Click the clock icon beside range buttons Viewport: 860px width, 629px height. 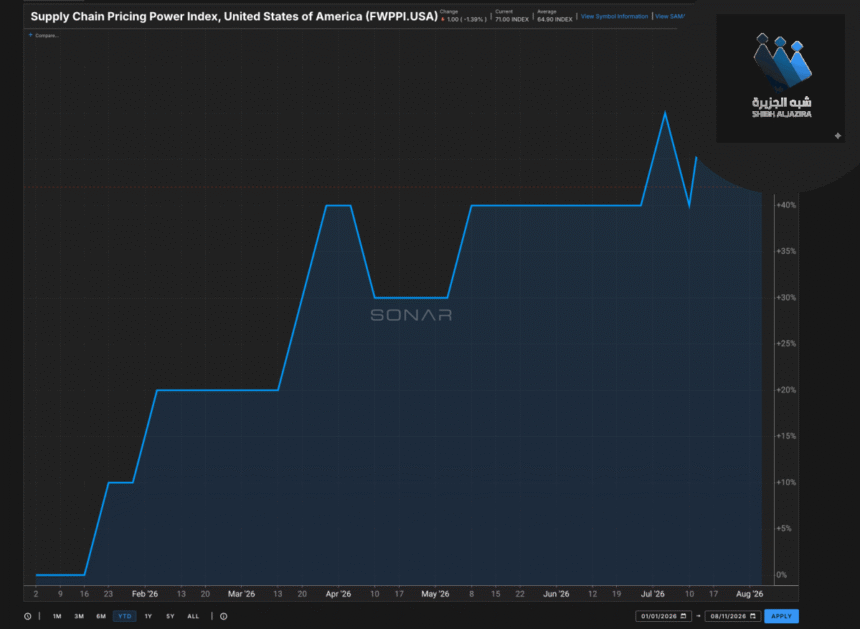pyautogui.click(x=27, y=616)
